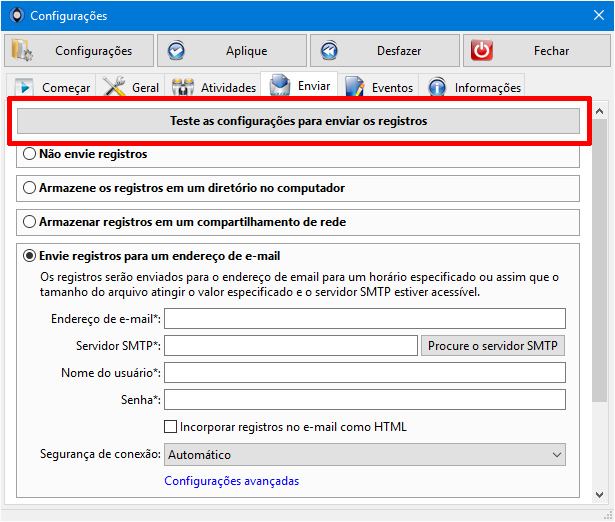Click the Desfazer button
615x522 pixels.
click(x=385, y=51)
